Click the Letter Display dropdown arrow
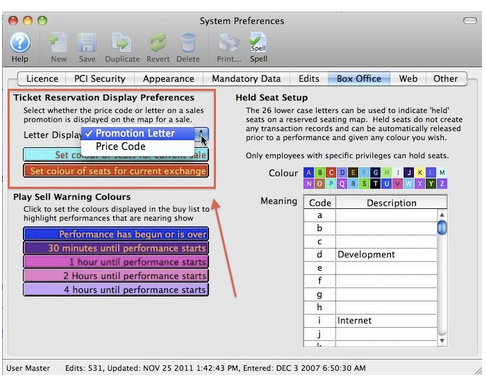 (202, 134)
